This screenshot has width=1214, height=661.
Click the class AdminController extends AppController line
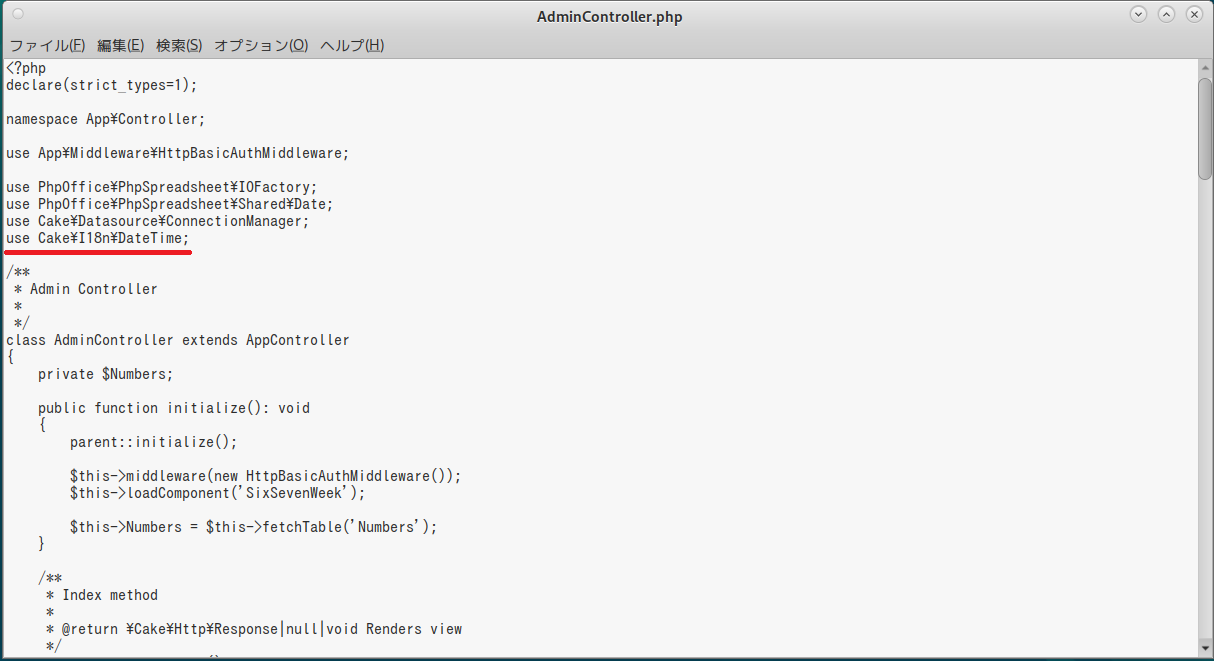click(178, 340)
